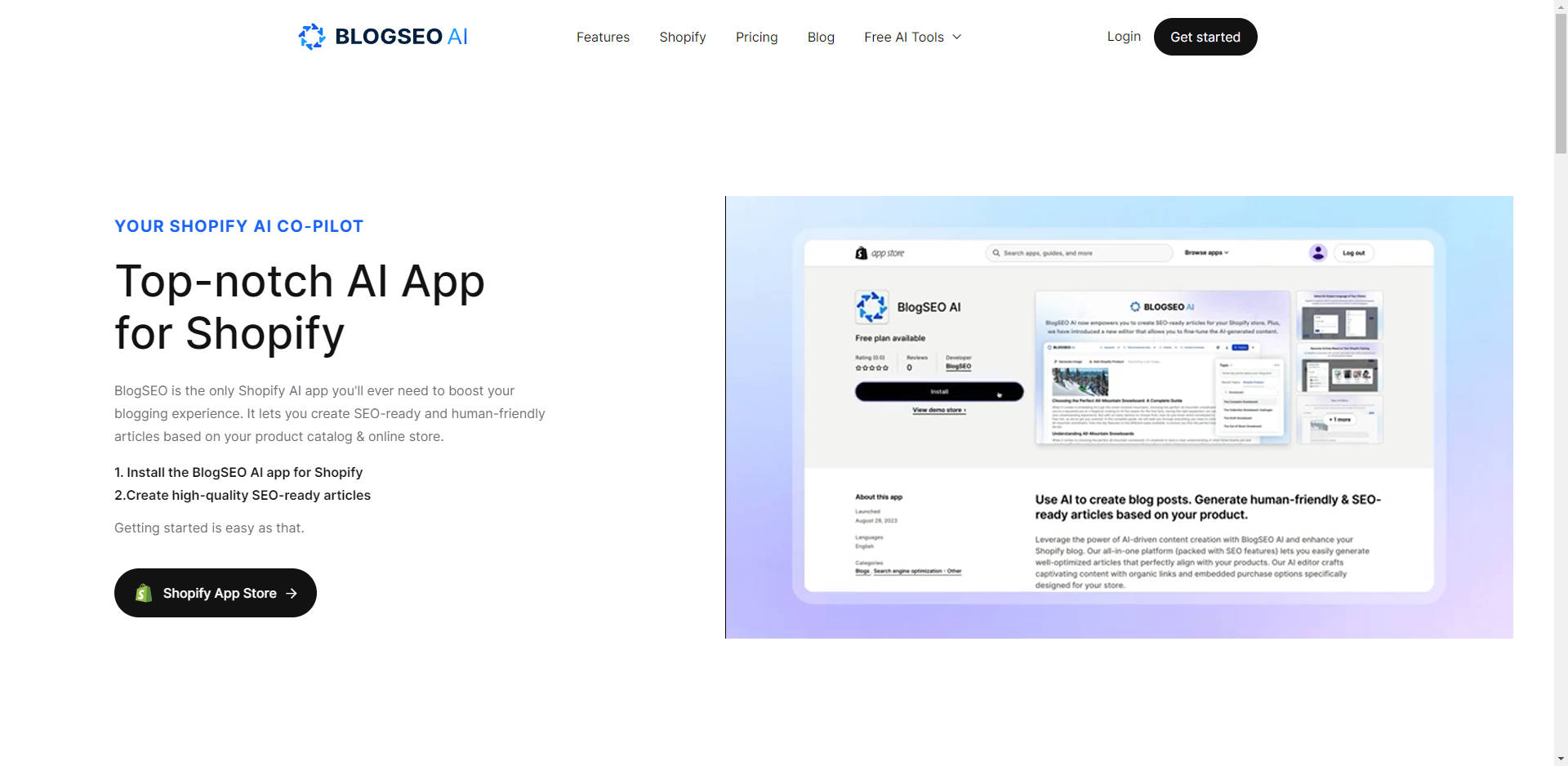Click the green Shopify bag icon on the App Store button
The width and height of the screenshot is (1568, 766).
pos(145,593)
